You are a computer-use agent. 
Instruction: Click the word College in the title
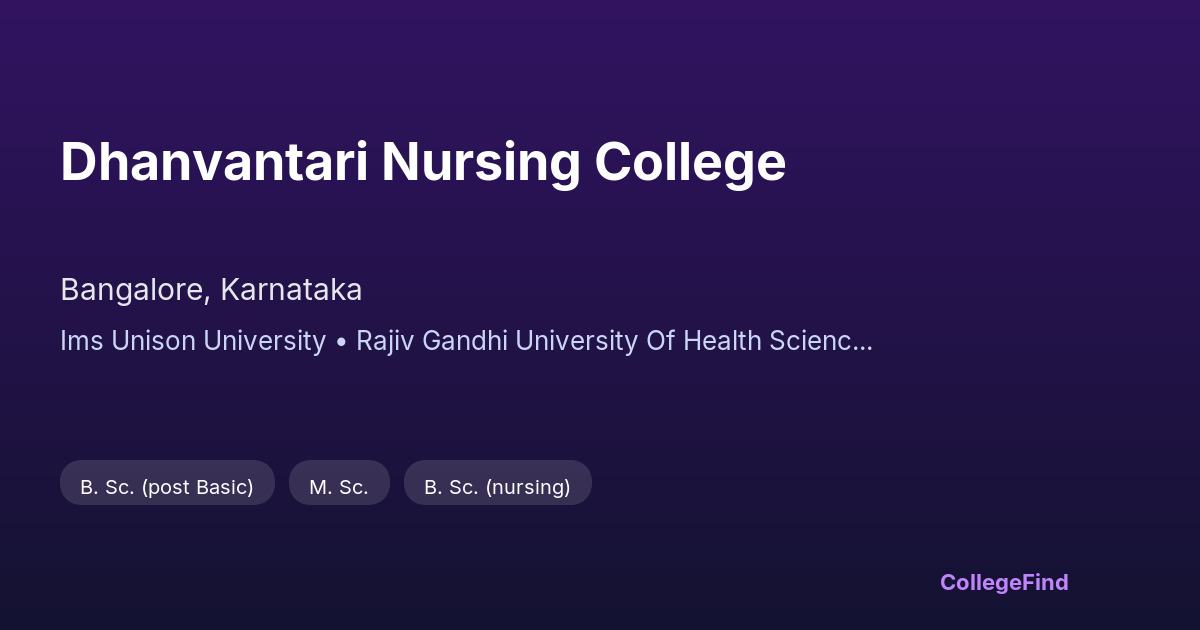(690, 162)
